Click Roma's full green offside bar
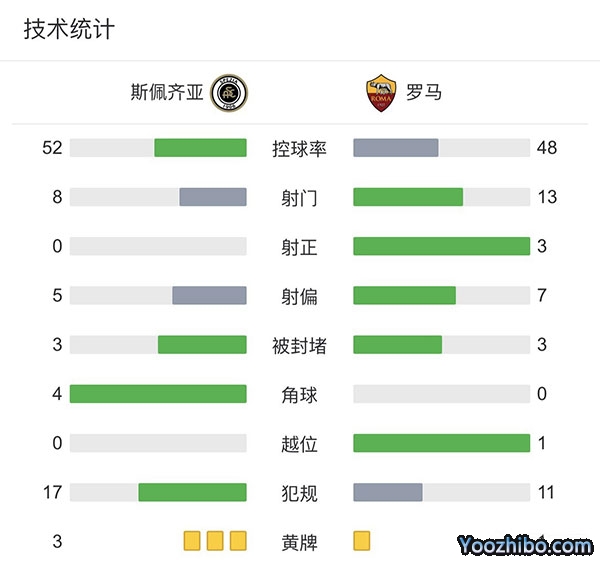 (441, 443)
